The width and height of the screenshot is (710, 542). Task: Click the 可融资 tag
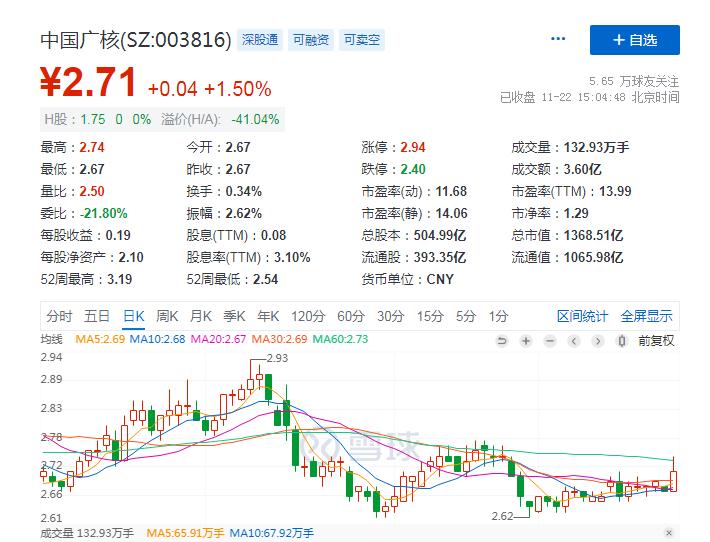[311, 40]
